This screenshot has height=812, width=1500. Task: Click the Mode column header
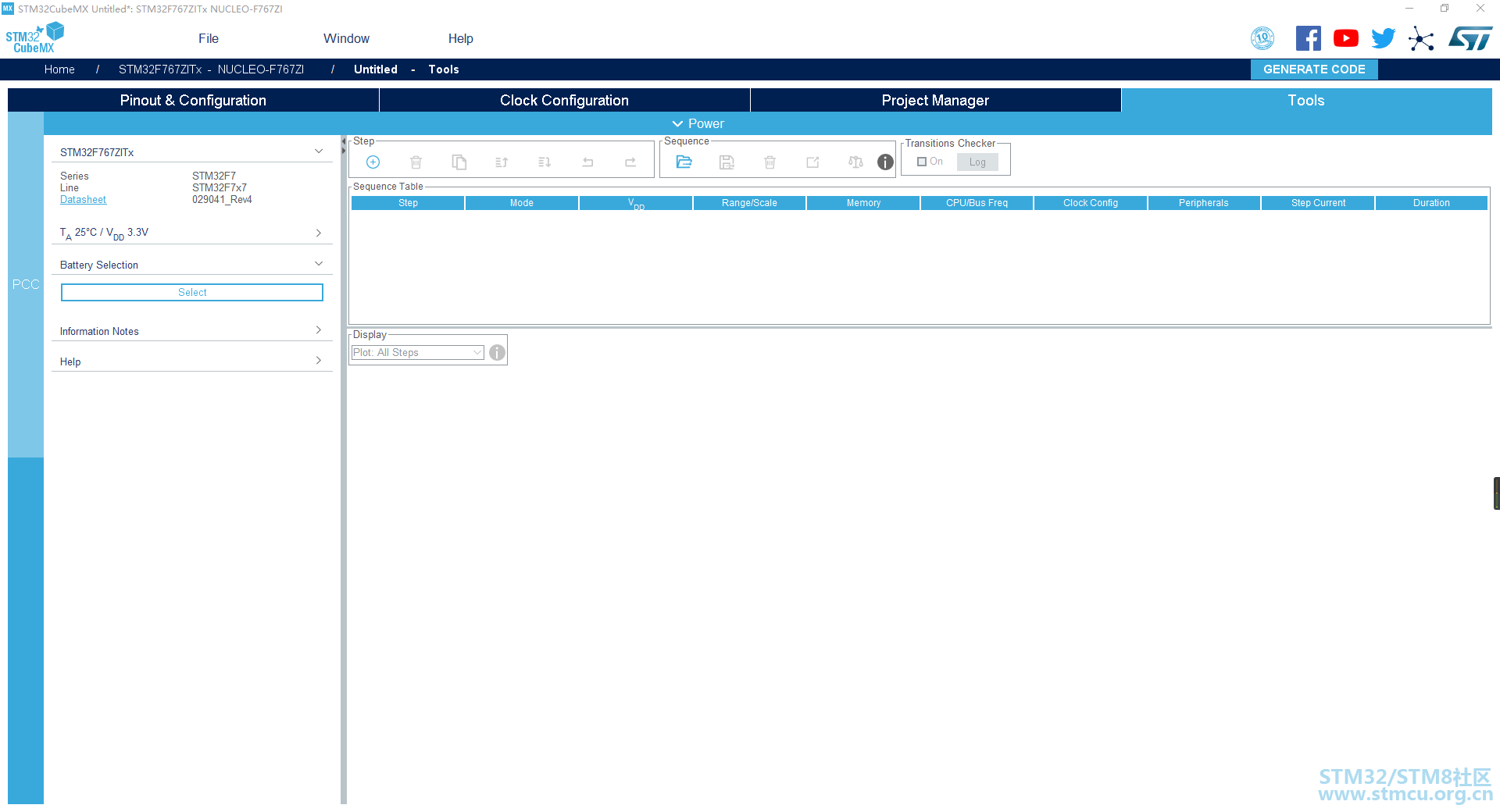click(x=522, y=203)
